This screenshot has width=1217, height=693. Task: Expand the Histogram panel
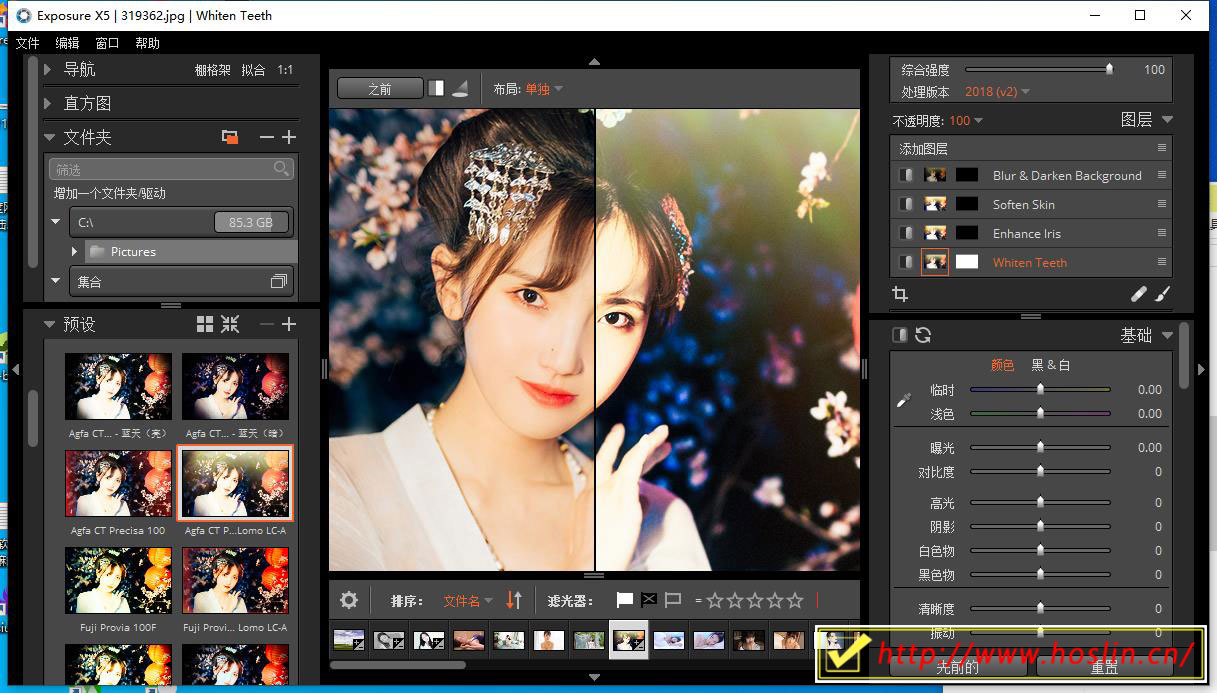click(48, 103)
